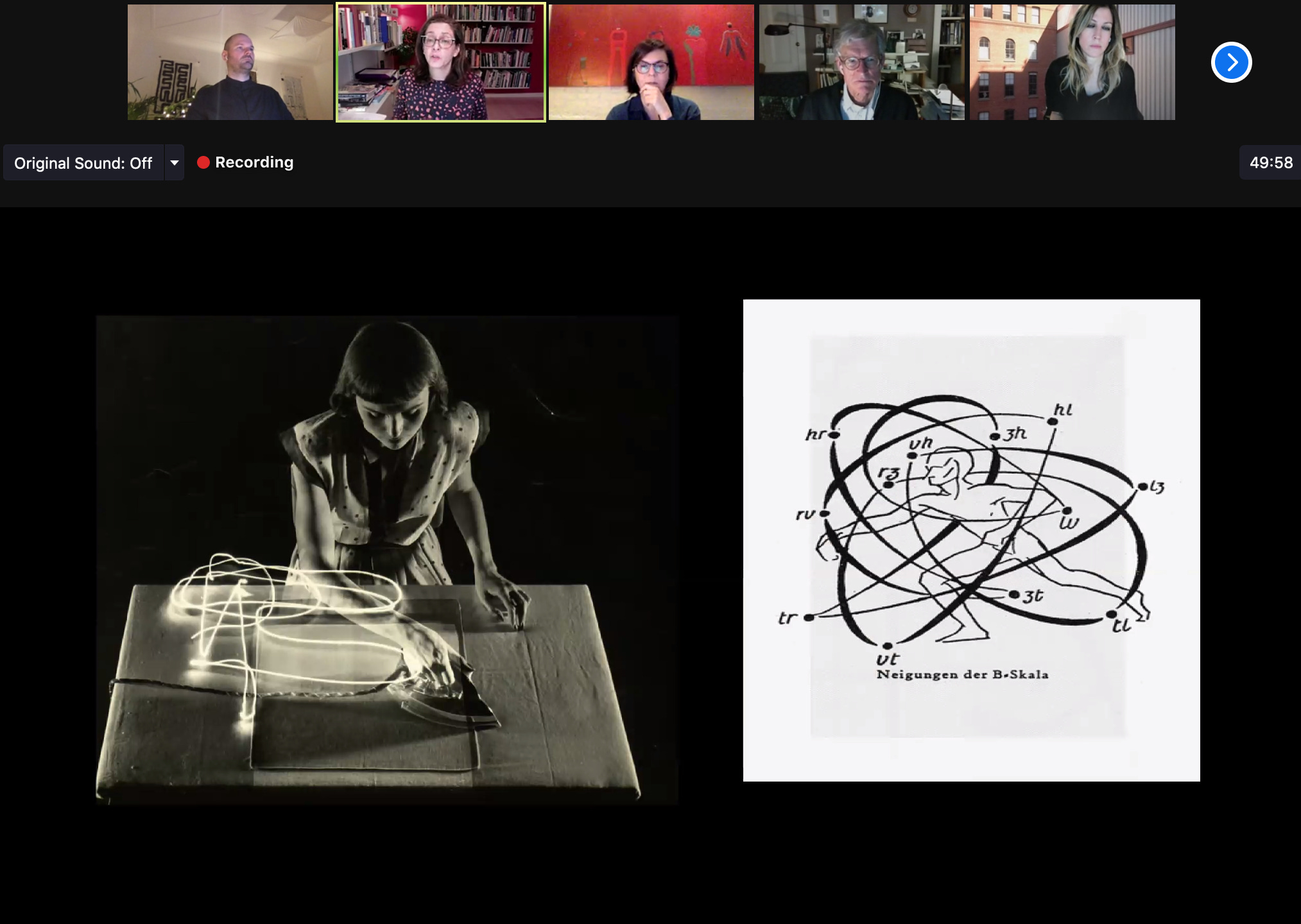Click the ironing woman light-trail photograph
1301x924 pixels.
[x=387, y=560]
